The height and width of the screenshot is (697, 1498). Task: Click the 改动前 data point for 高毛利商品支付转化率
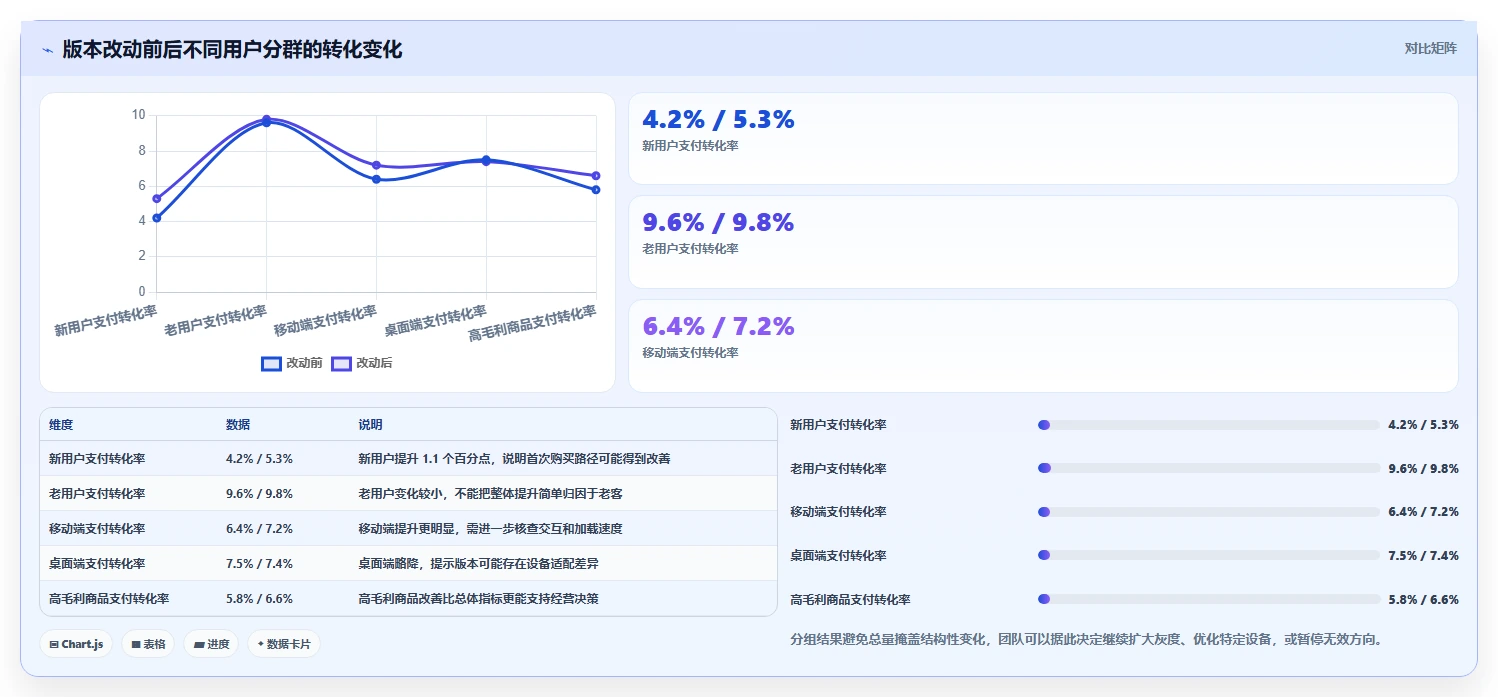[x=596, y=189]
